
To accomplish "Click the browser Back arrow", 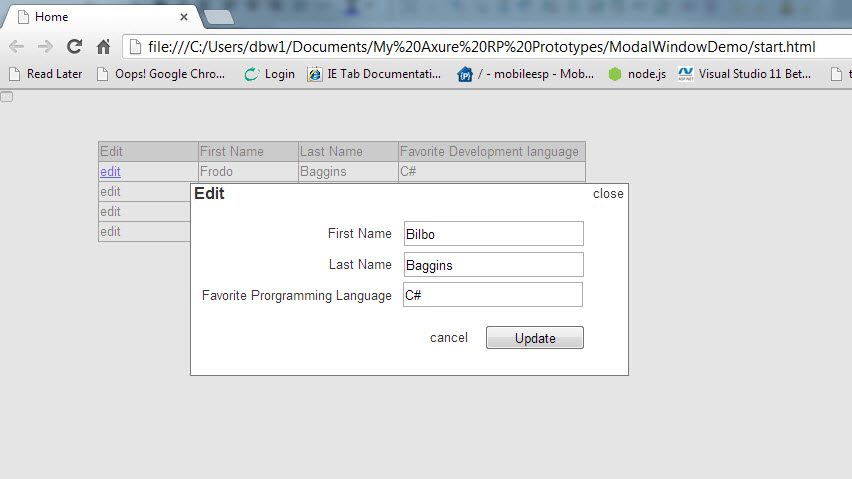I will (x=17, y=47).
